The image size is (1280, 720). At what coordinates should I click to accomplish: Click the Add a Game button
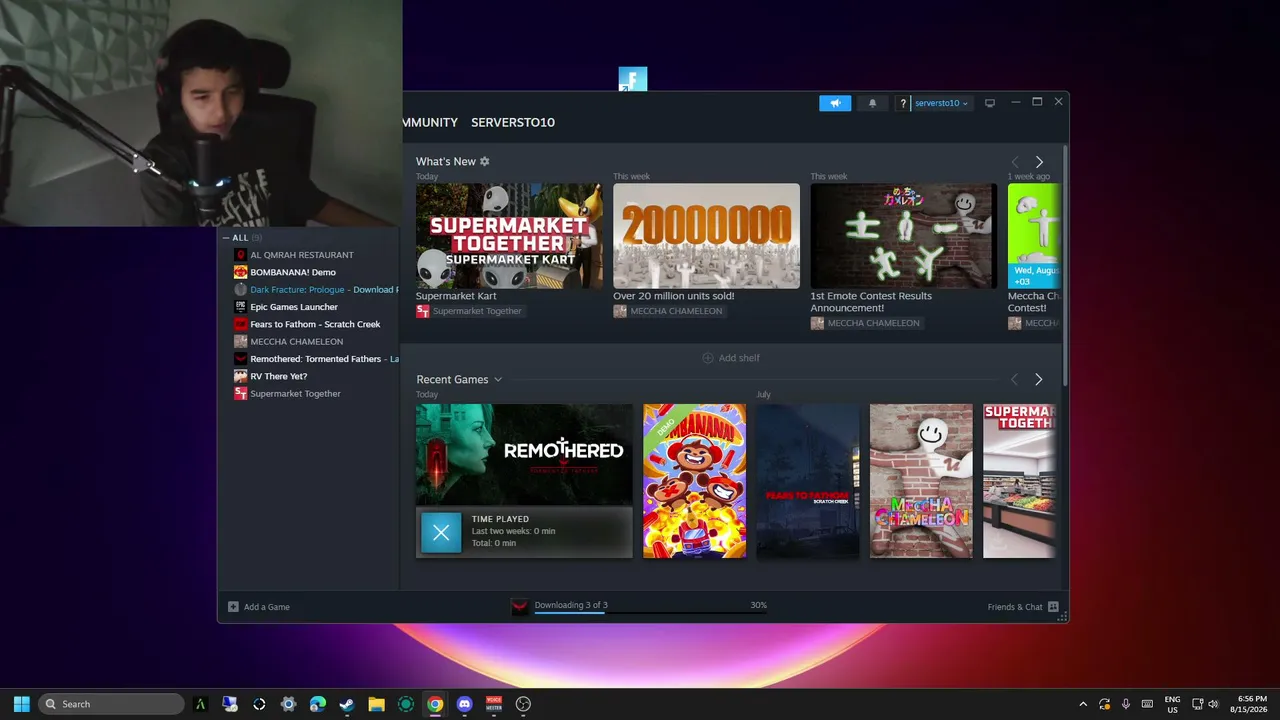click(259, 607)
